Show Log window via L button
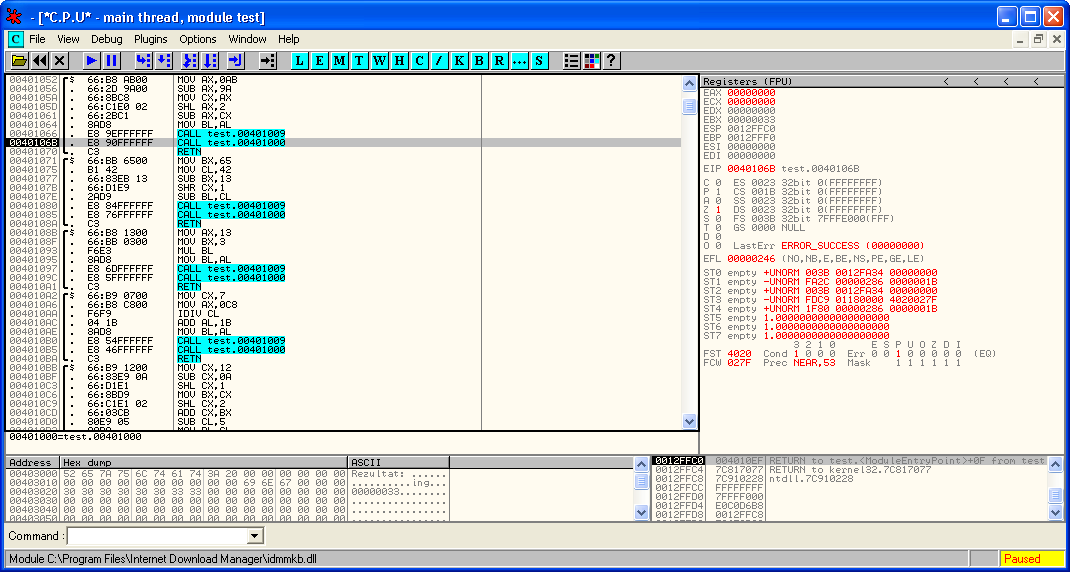The image size is (1070, 572). tap(300, 61)
